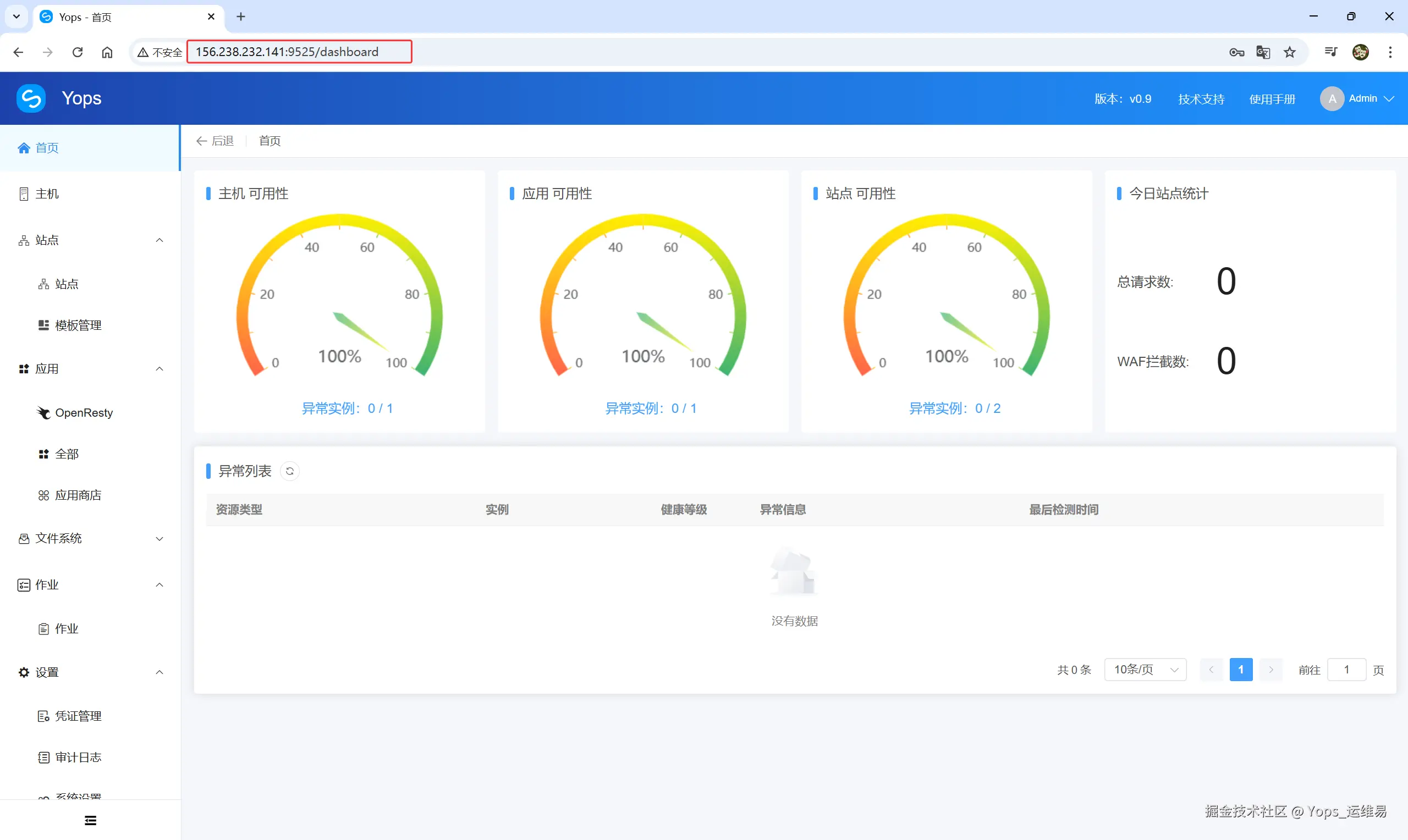Collapse the sidebar using the bottom icon
This screenshot has height=840, width=1408.
pyautogui.click(x=90, y=820)
